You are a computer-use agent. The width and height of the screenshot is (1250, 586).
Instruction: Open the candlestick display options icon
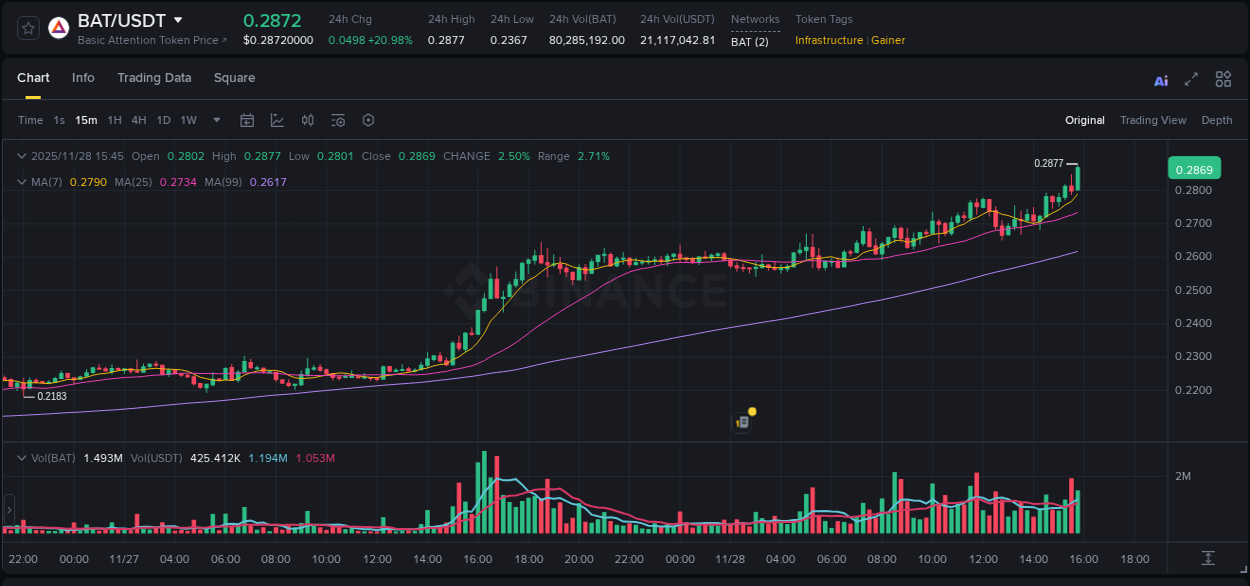pos(307,119)
